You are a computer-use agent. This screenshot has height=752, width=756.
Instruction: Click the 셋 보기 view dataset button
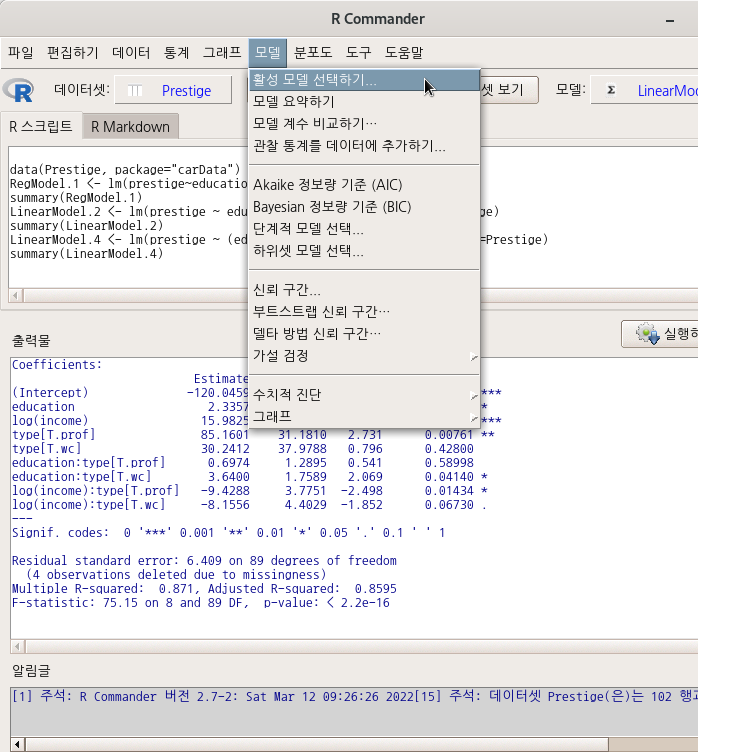[509, 90]
